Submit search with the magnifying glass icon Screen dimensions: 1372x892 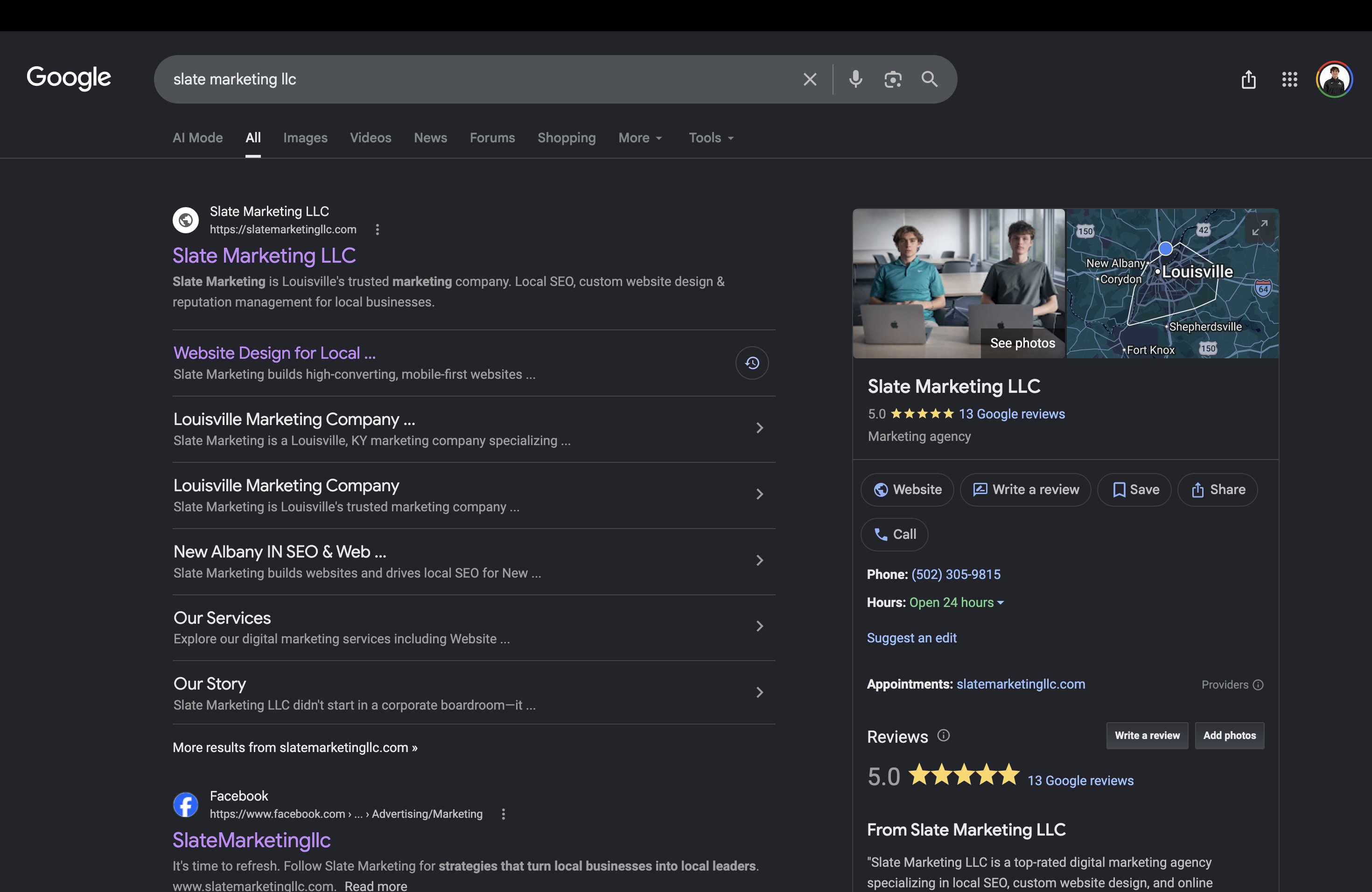pyautogui.click(x=929, y=79)
